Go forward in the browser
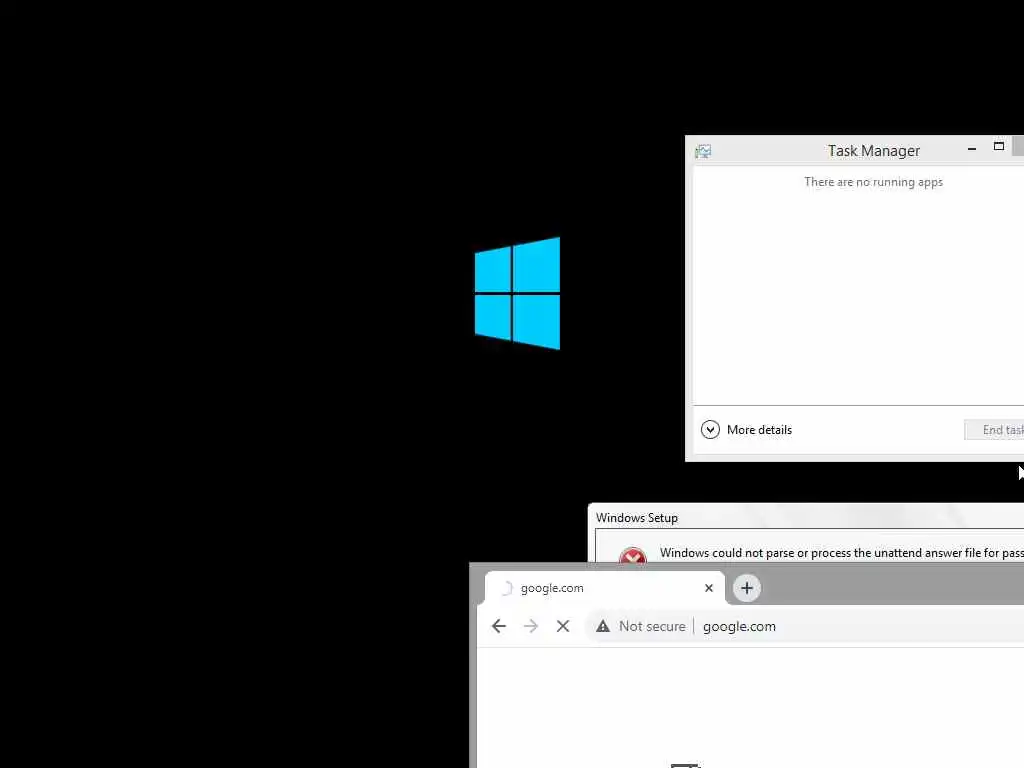The width and height of the screenshot is (1024, 768). [x=531, y=626]
